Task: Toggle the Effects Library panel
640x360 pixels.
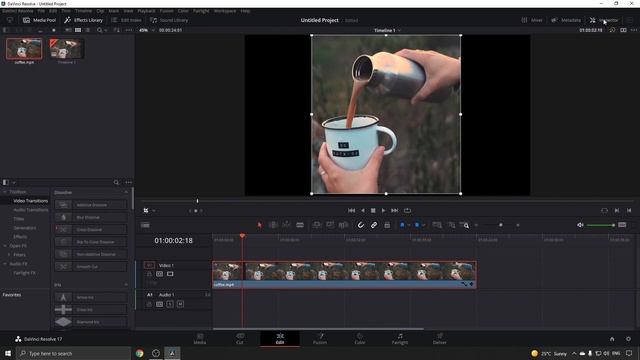Action: [x=84, y=20]
